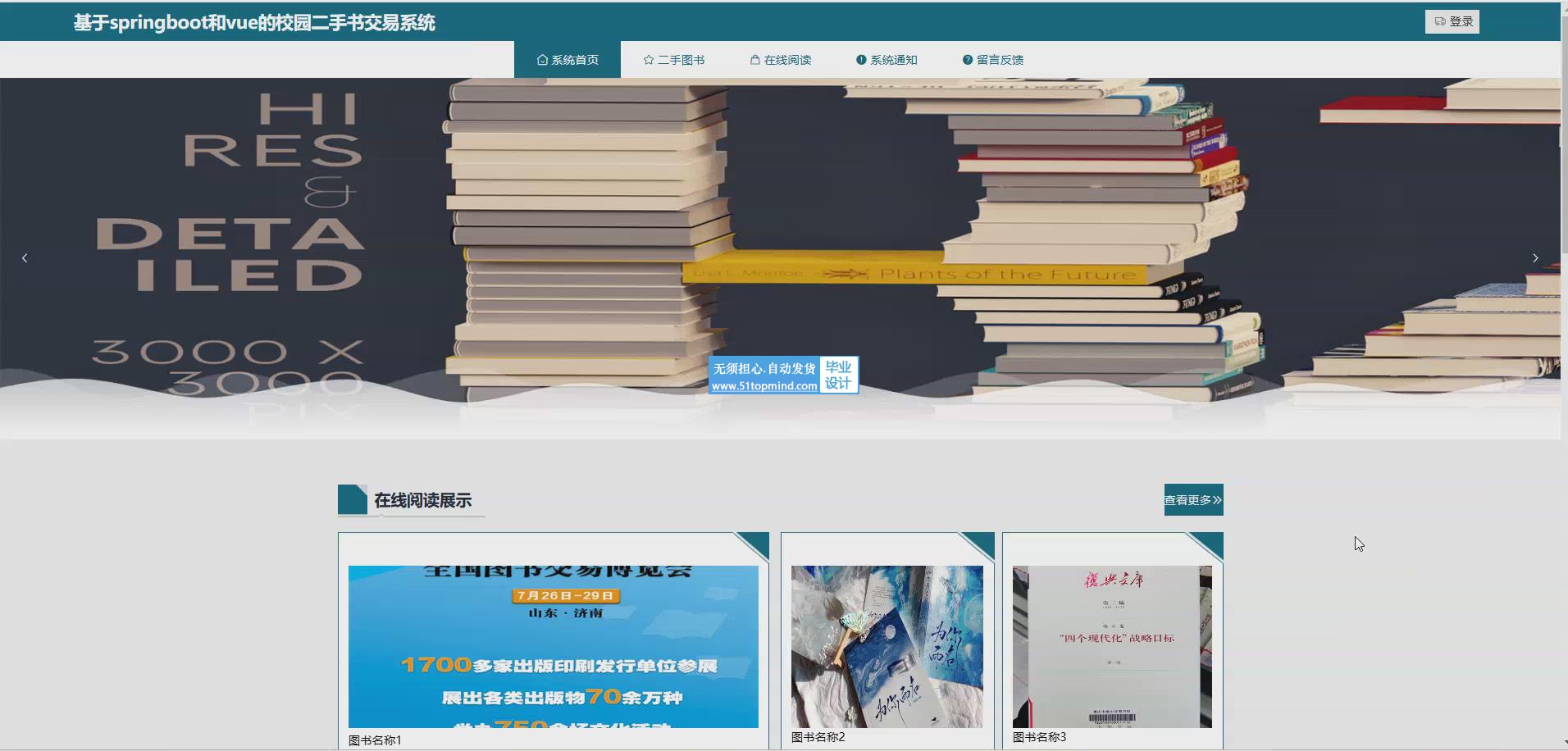Click the vertical page scrollbar
Screen dimensions: 1568x751
tap(1564, 328)
